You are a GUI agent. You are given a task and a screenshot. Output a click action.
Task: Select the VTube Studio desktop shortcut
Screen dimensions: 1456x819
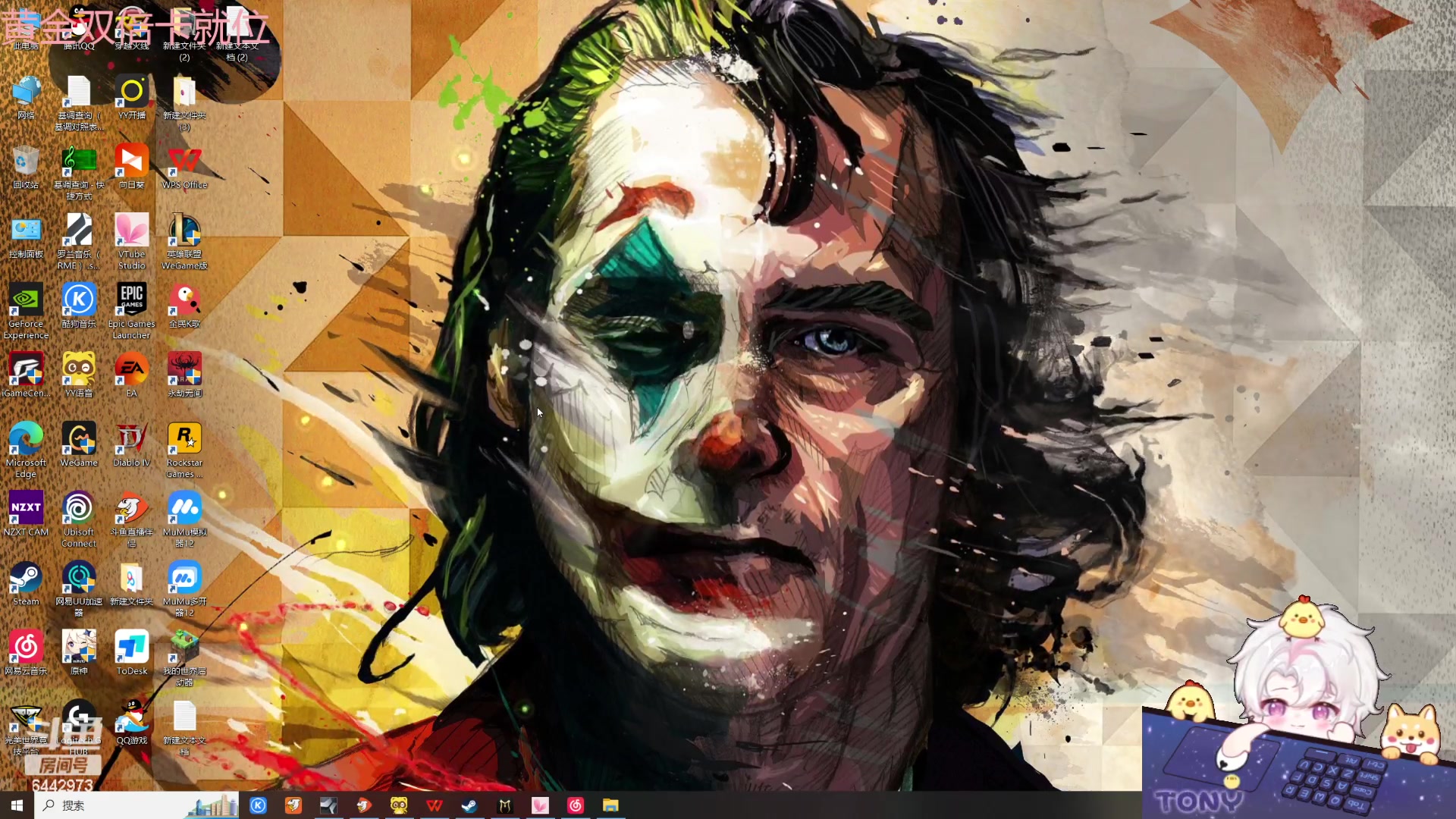tap(132, 242)
